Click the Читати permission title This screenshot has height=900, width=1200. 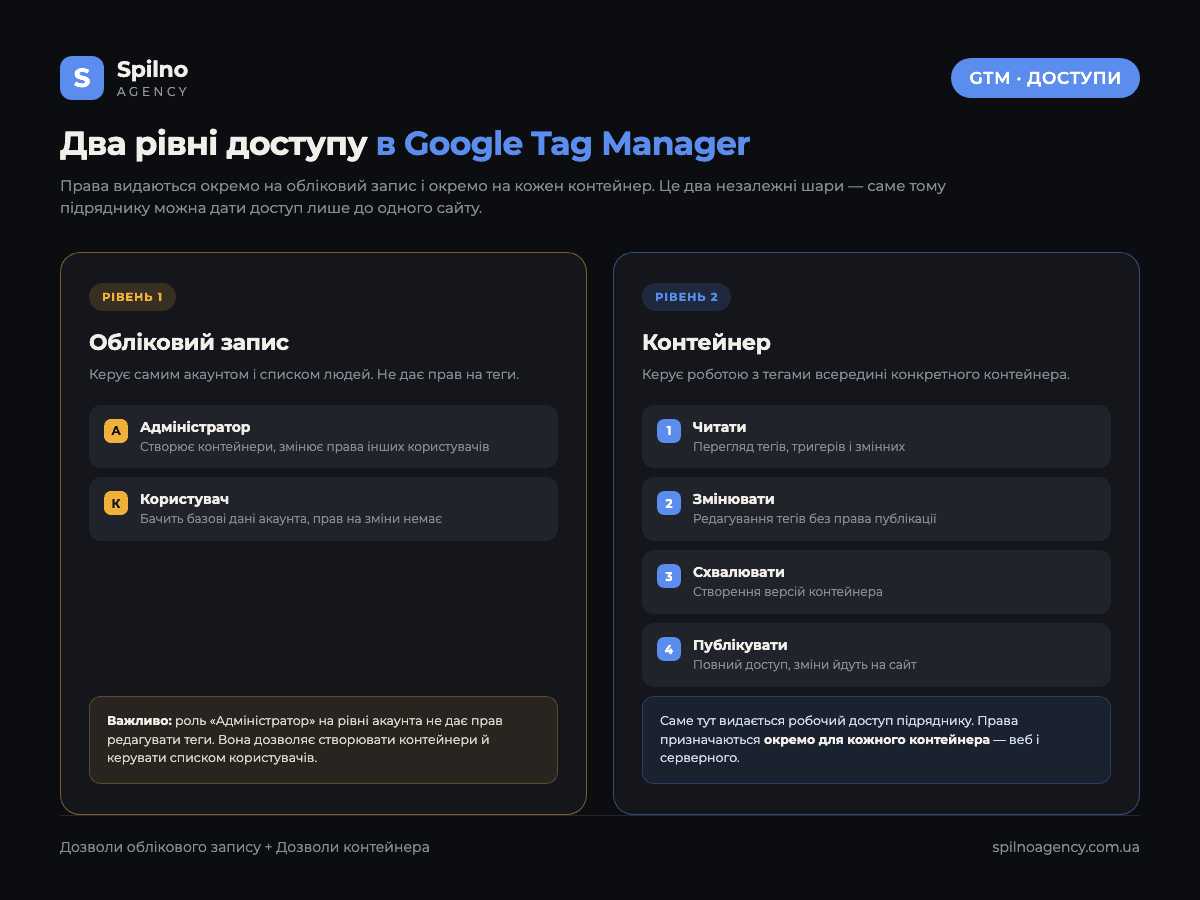719,427
